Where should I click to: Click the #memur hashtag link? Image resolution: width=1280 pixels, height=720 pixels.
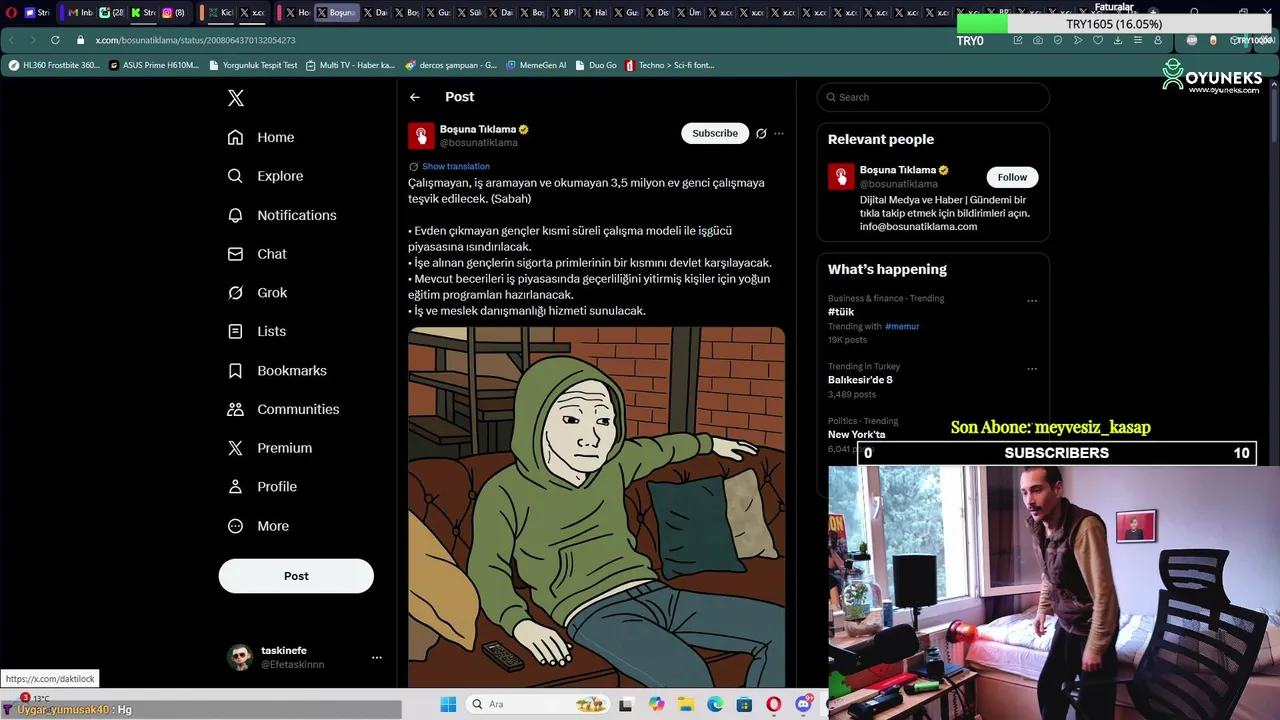(902, 326)
